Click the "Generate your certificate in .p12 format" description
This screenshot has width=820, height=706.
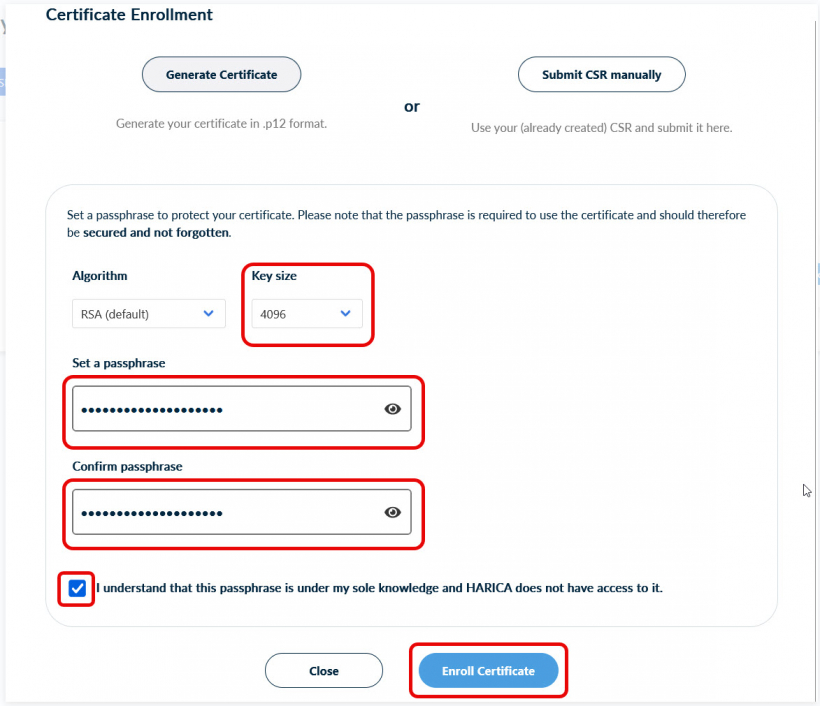221,124
